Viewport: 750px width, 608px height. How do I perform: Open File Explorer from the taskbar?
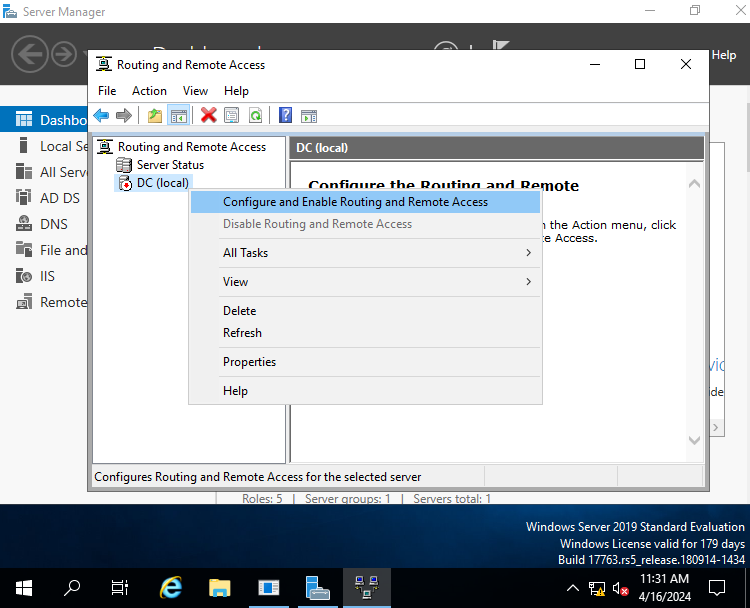point(220,588)
